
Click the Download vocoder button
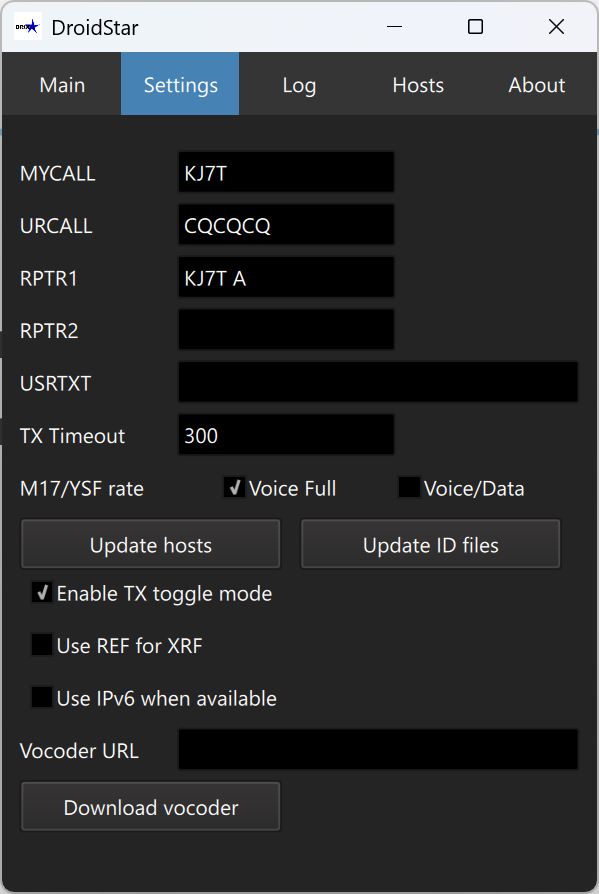(x=149, y=806)
